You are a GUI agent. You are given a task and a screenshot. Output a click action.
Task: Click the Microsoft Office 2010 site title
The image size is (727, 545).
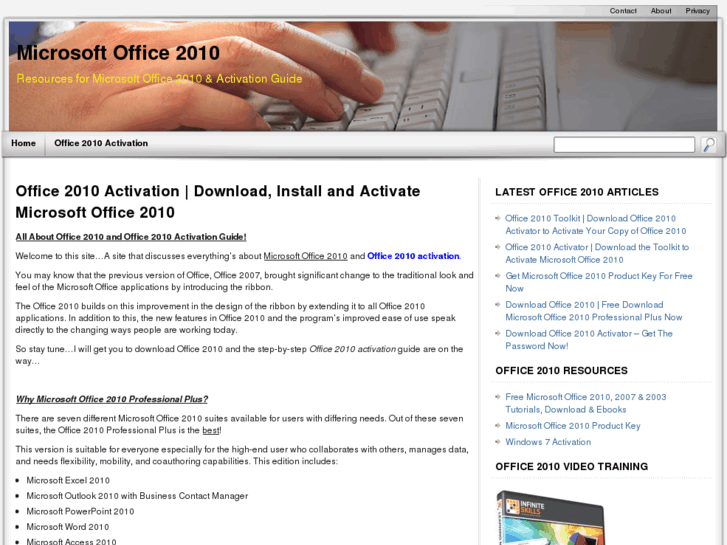pyautogui.click(x=118, y=53)
